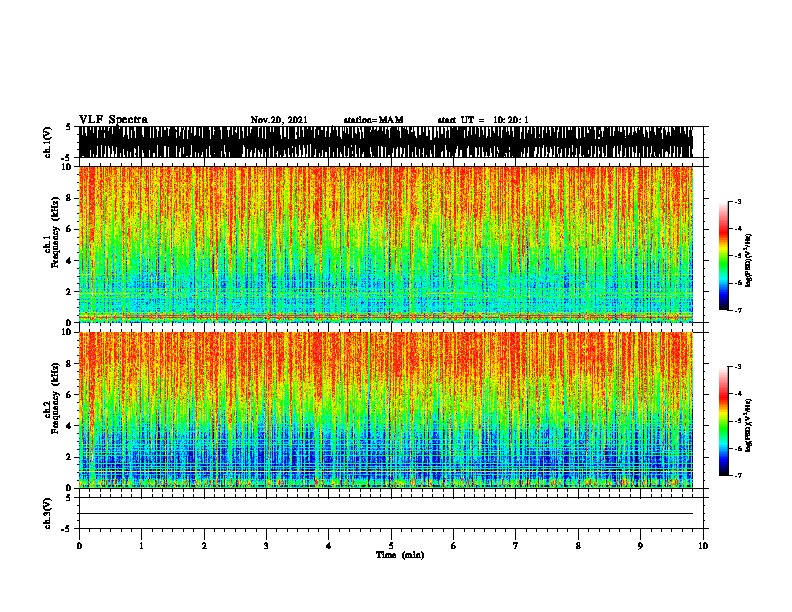
Task: Click the ch.1 frequency axis "6" tick label
Action: 70,230
